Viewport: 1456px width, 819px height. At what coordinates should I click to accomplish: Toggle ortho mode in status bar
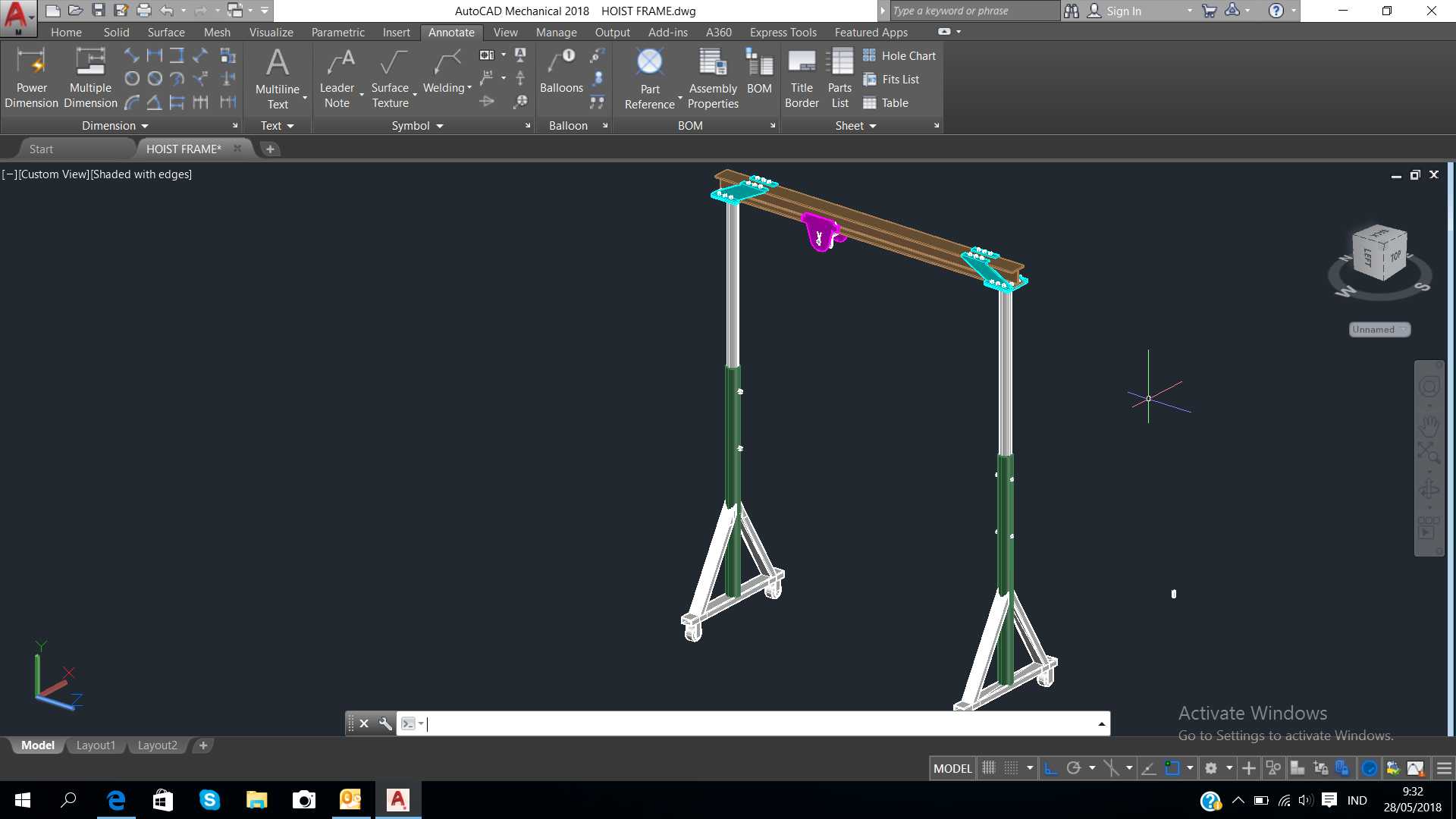[1050, 768]
